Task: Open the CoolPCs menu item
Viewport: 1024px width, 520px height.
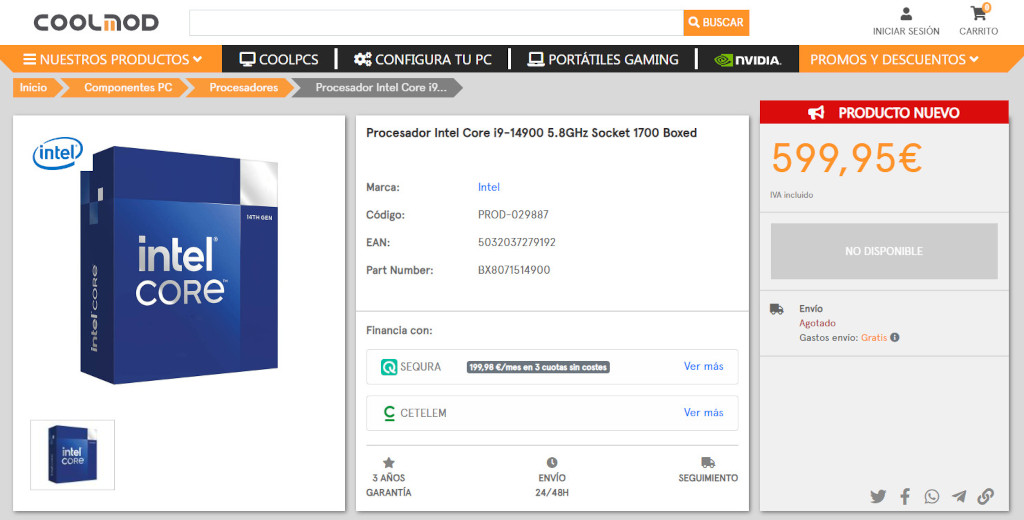Action: tap(279, 59)
